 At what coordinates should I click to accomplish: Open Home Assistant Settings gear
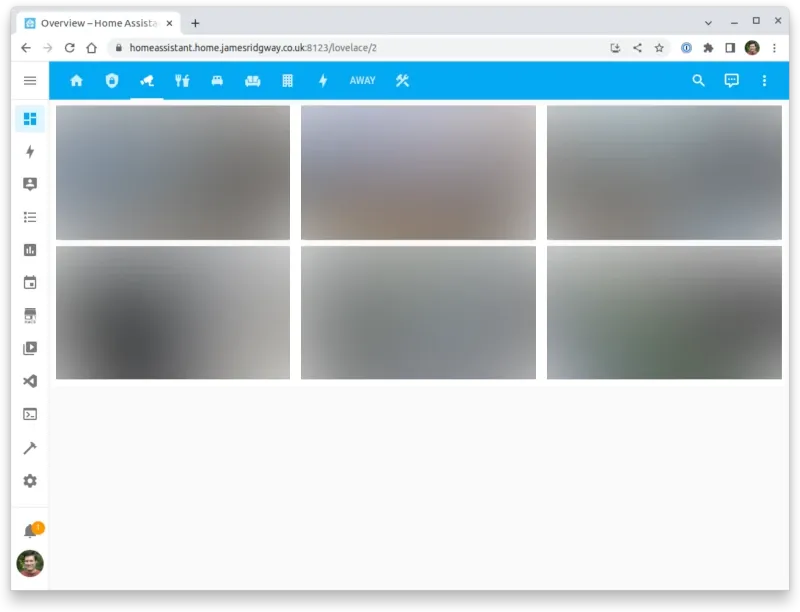coord(30,481)
